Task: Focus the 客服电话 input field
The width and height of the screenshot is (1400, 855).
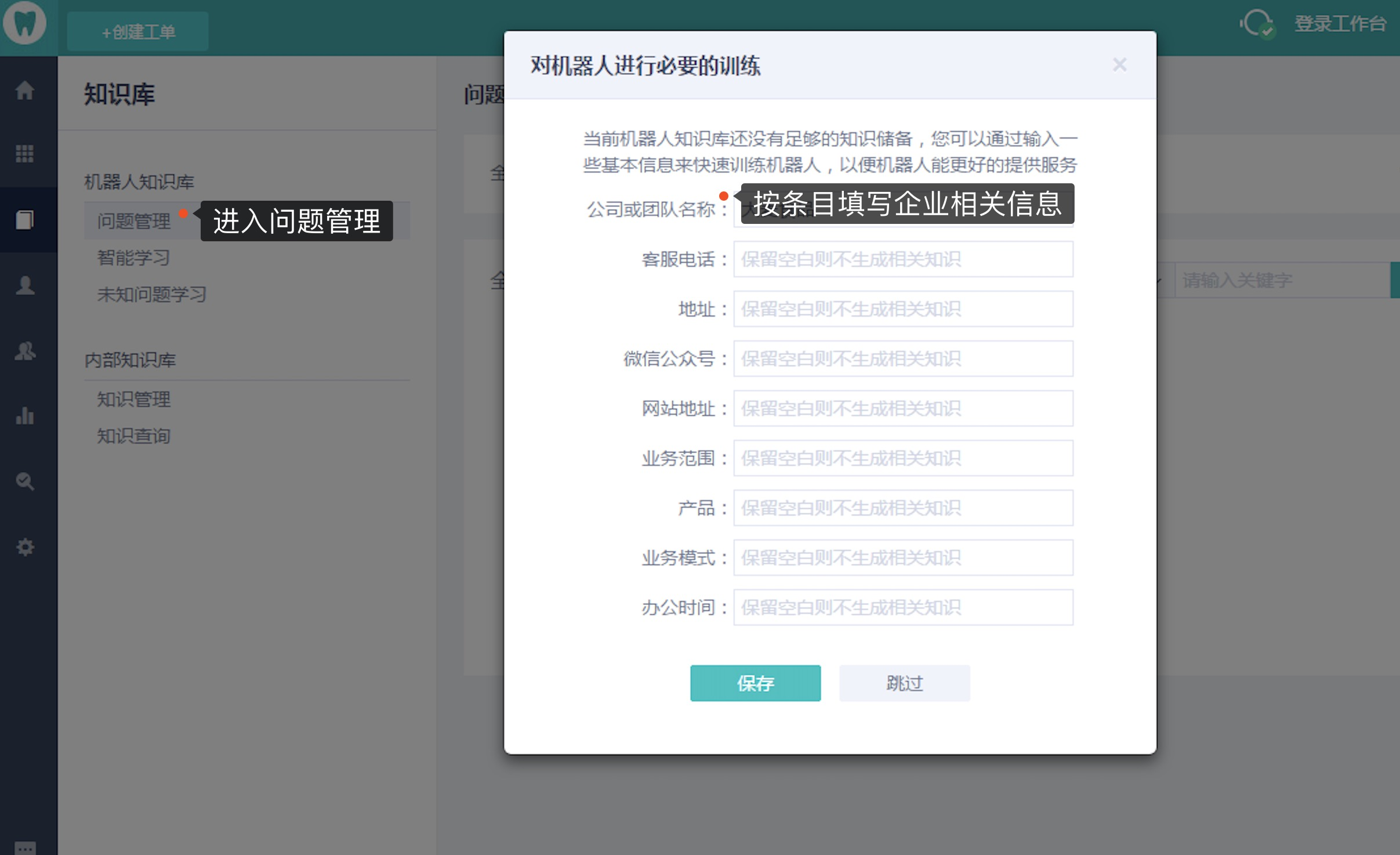Action: point(903,259)
